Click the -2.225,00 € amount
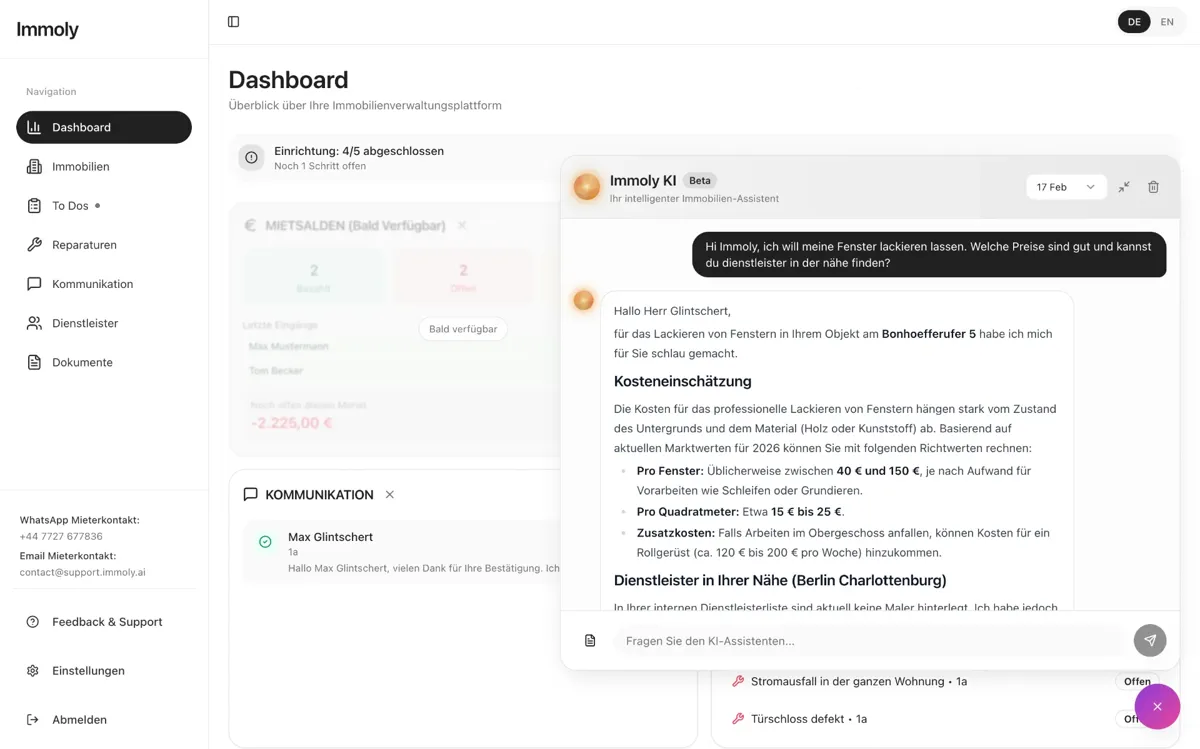The image size is (1200, 749). point(292,423)
